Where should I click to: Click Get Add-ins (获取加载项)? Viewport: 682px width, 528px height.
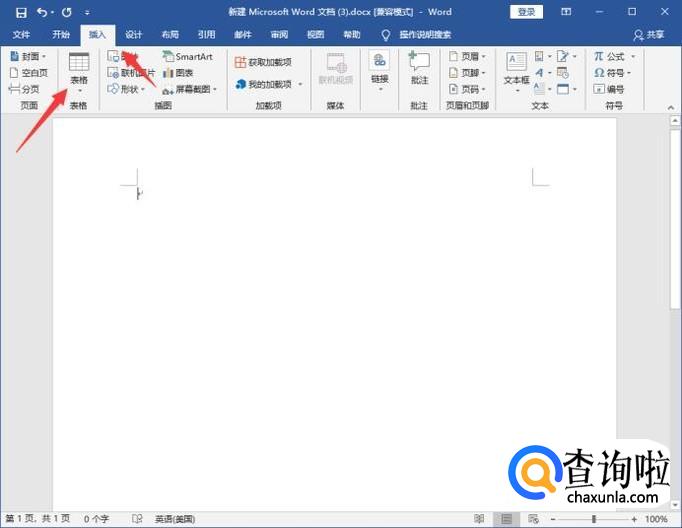263,61
